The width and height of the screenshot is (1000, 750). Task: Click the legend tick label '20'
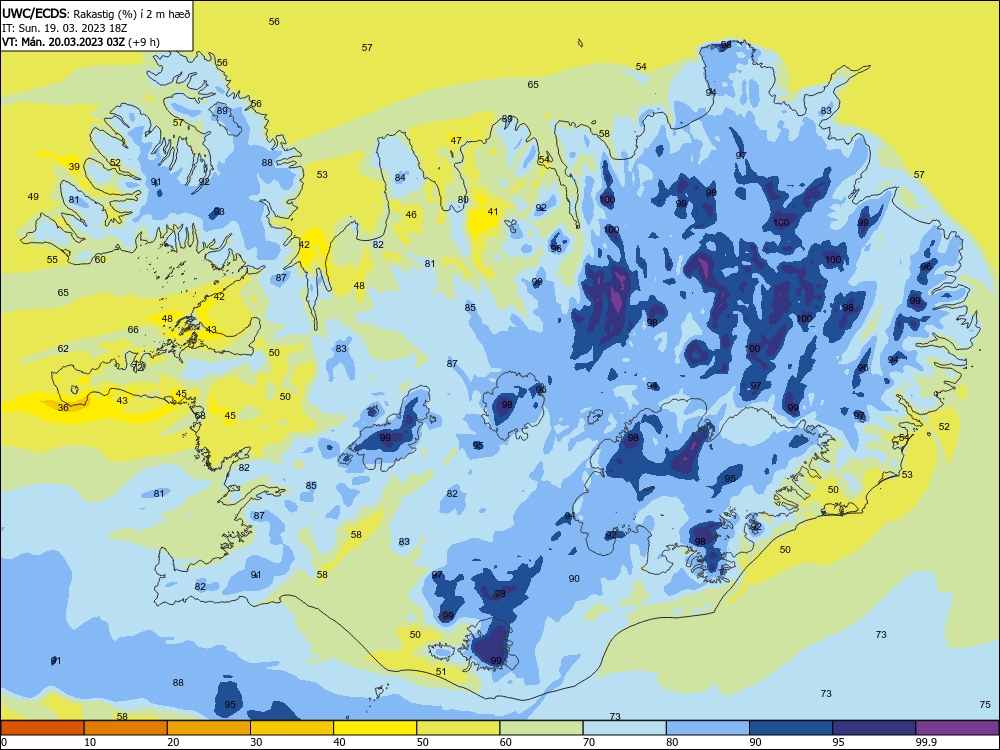coord(173,742)
